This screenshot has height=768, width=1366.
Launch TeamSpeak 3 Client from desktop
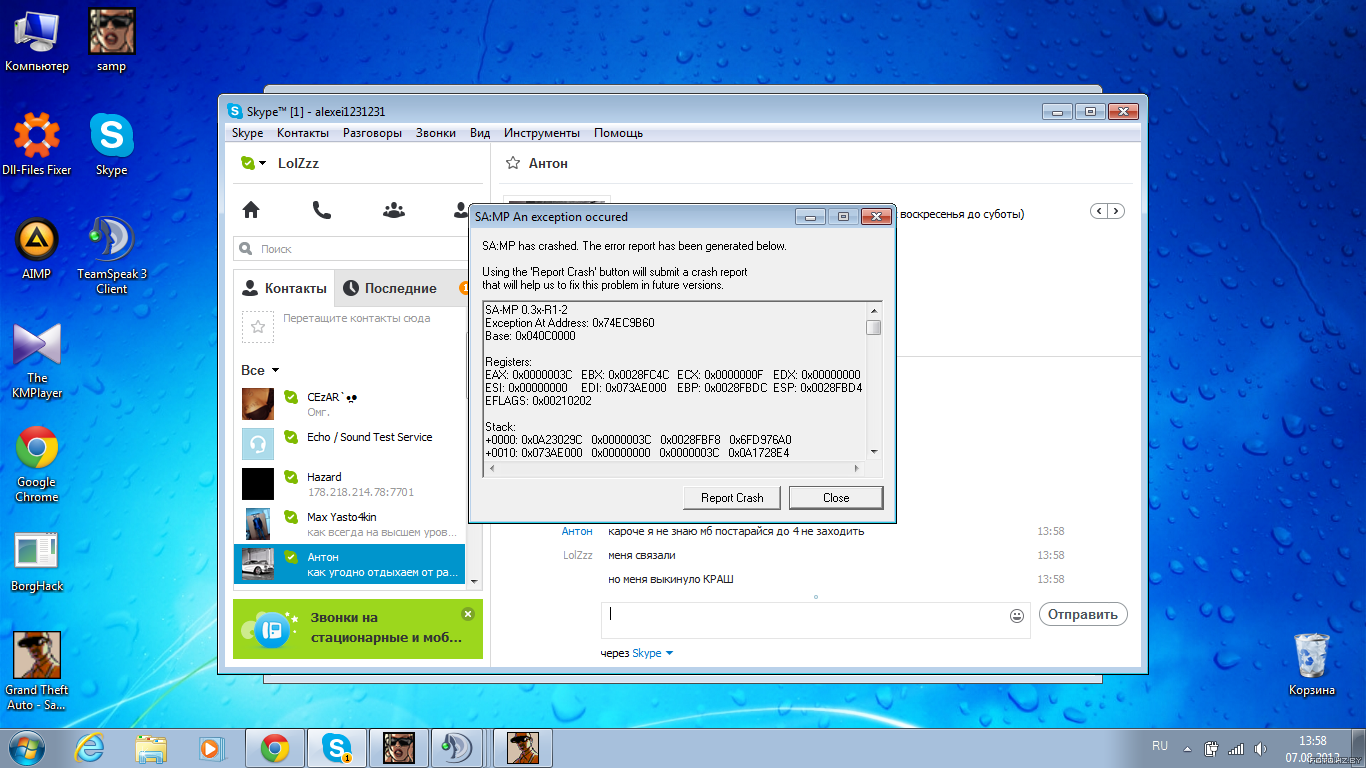point(111,255)
